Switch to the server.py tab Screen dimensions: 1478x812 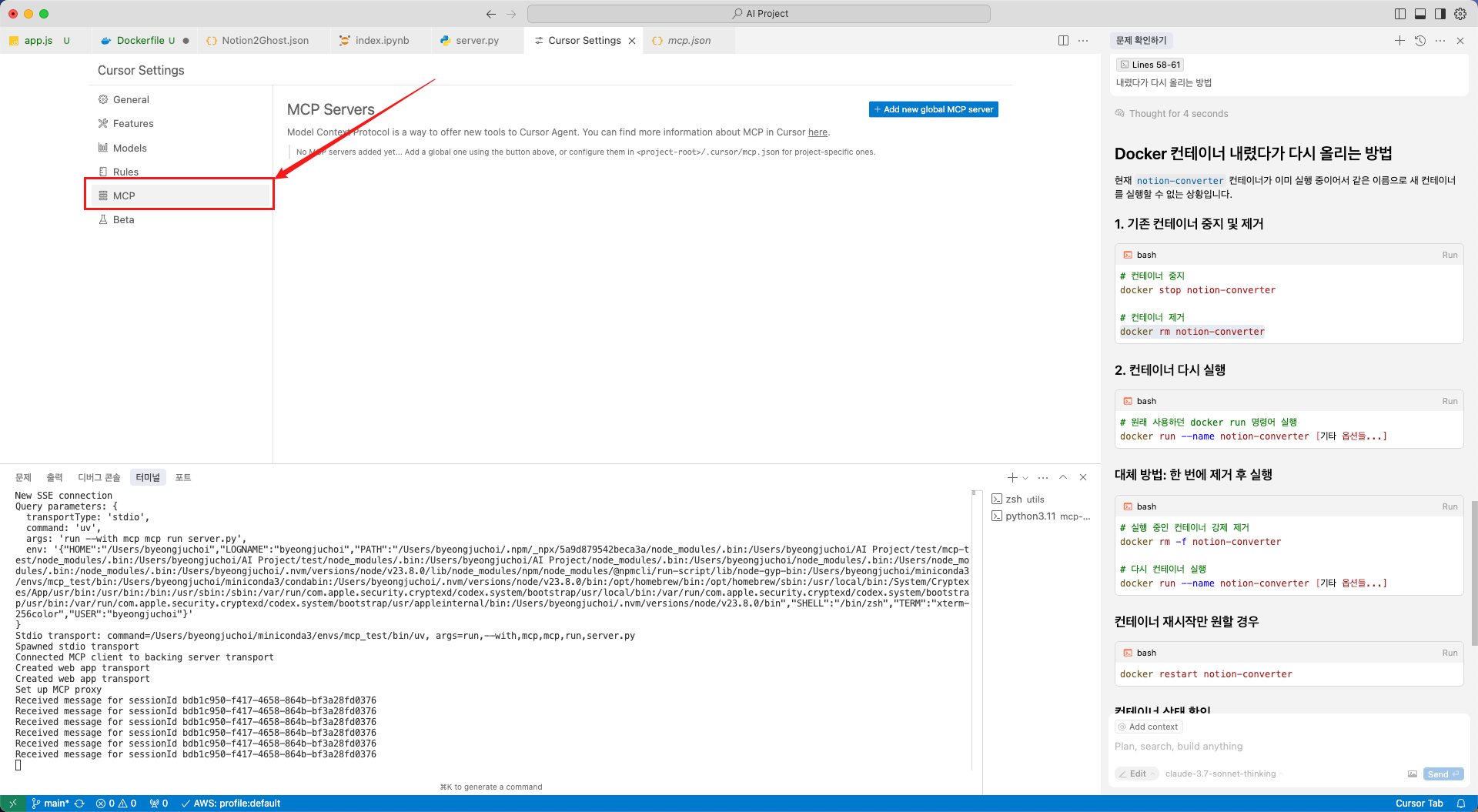point(477,41)
